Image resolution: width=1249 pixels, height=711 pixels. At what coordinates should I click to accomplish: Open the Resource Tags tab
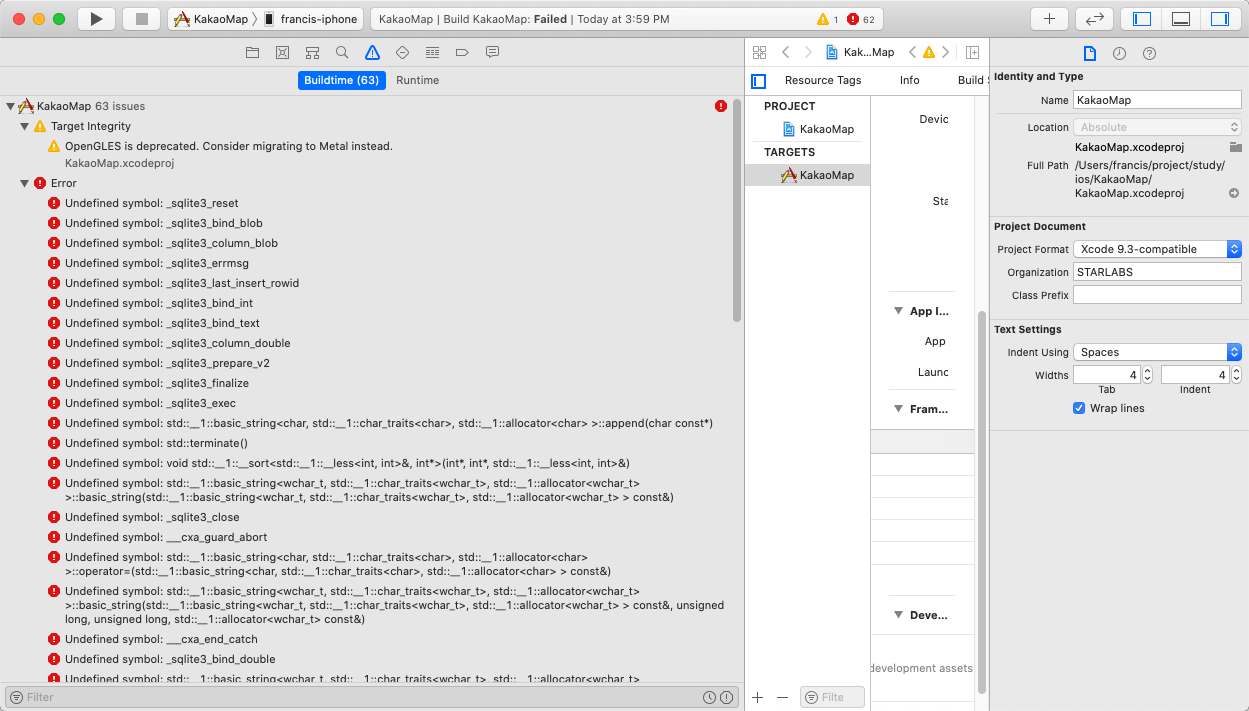pos(823,80)
